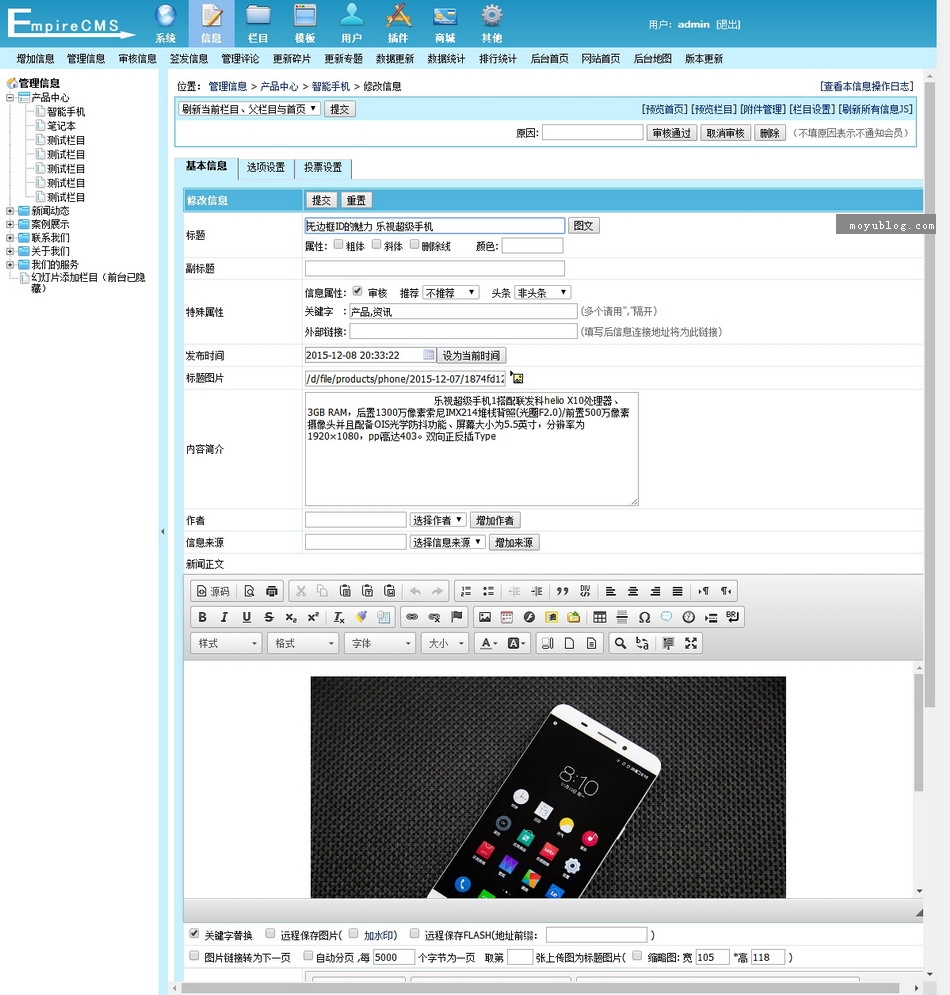Uncheck the 审核 checkbox
950x995 pixels.
click(x=357, y=291)
